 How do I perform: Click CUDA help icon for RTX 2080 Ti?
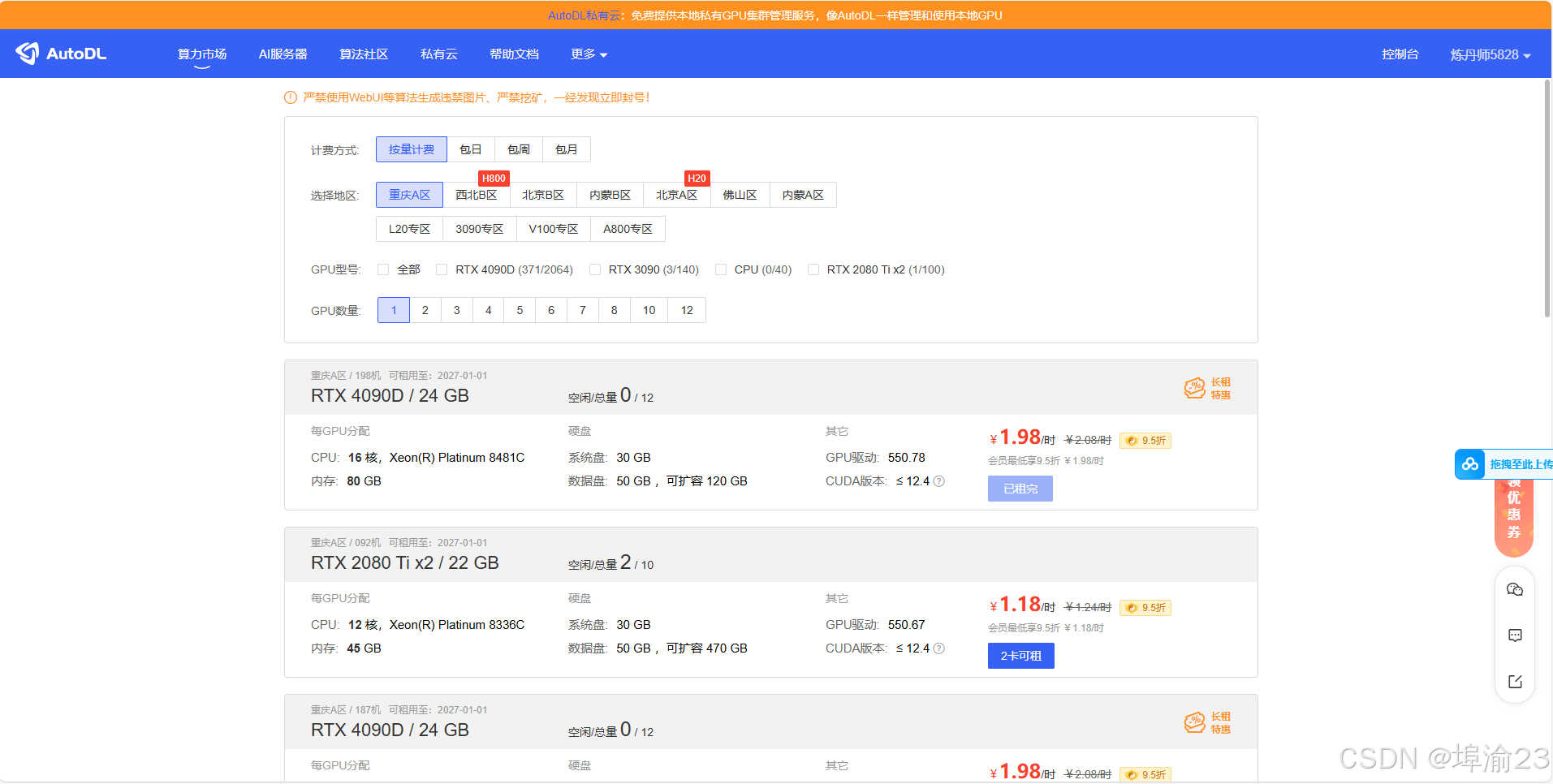click(939, 648)
